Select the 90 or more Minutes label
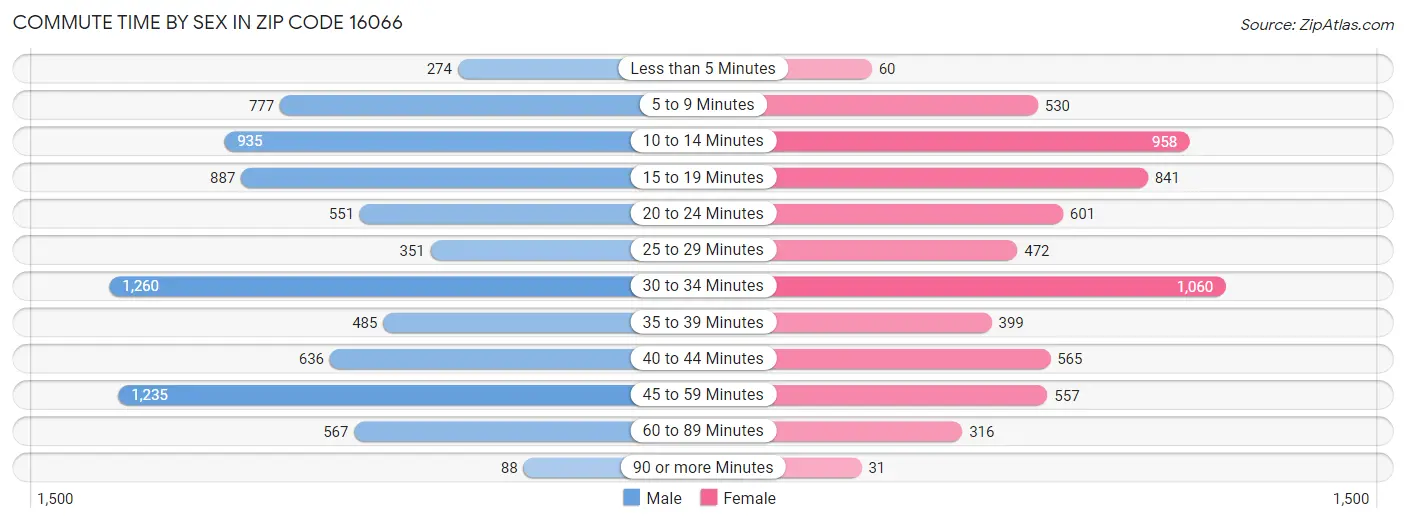The image size is (1406, 523). click(703, 467)
